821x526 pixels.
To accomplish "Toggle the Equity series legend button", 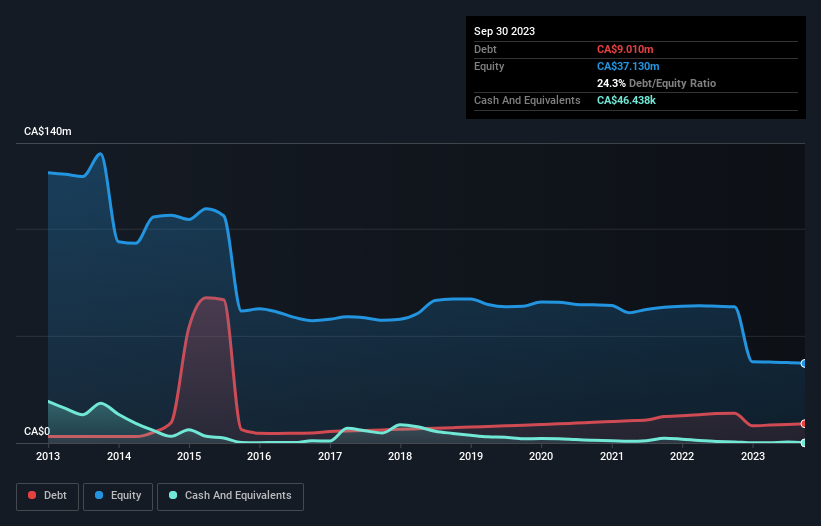I will pos(118,496).
